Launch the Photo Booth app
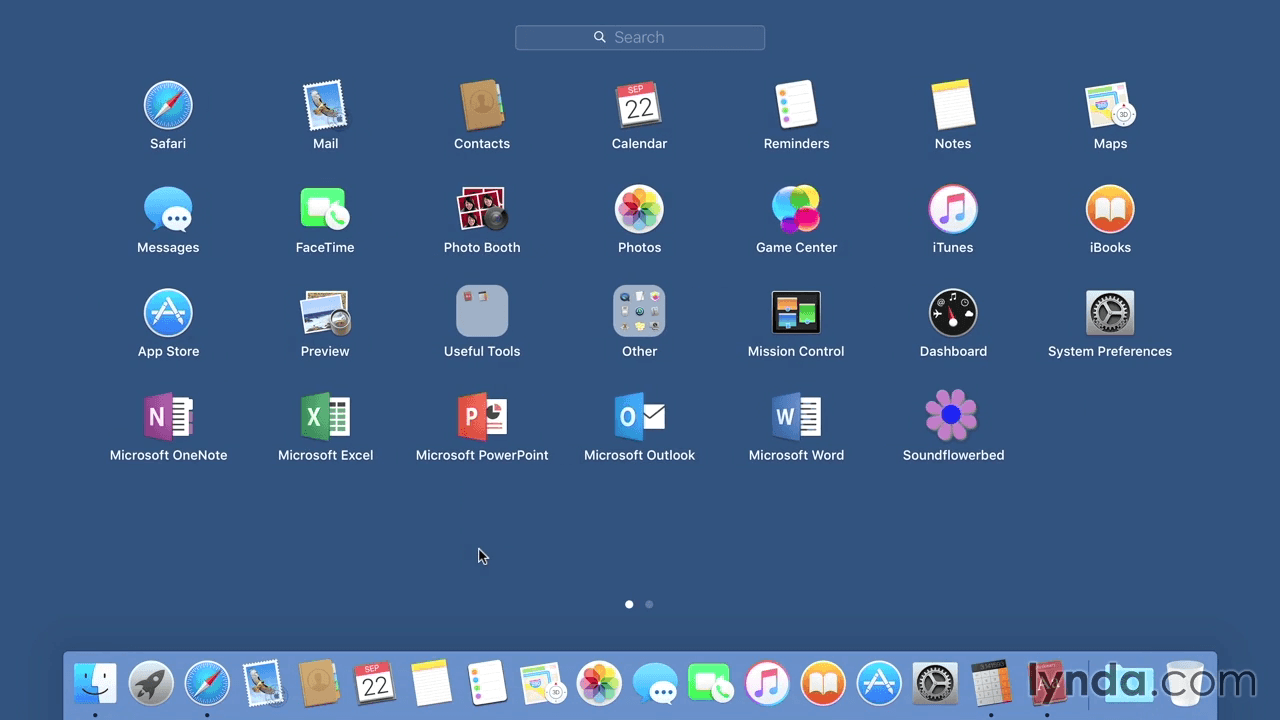Image resolution: width=1280 pixels, height=720 pixels. click(482, 210)
